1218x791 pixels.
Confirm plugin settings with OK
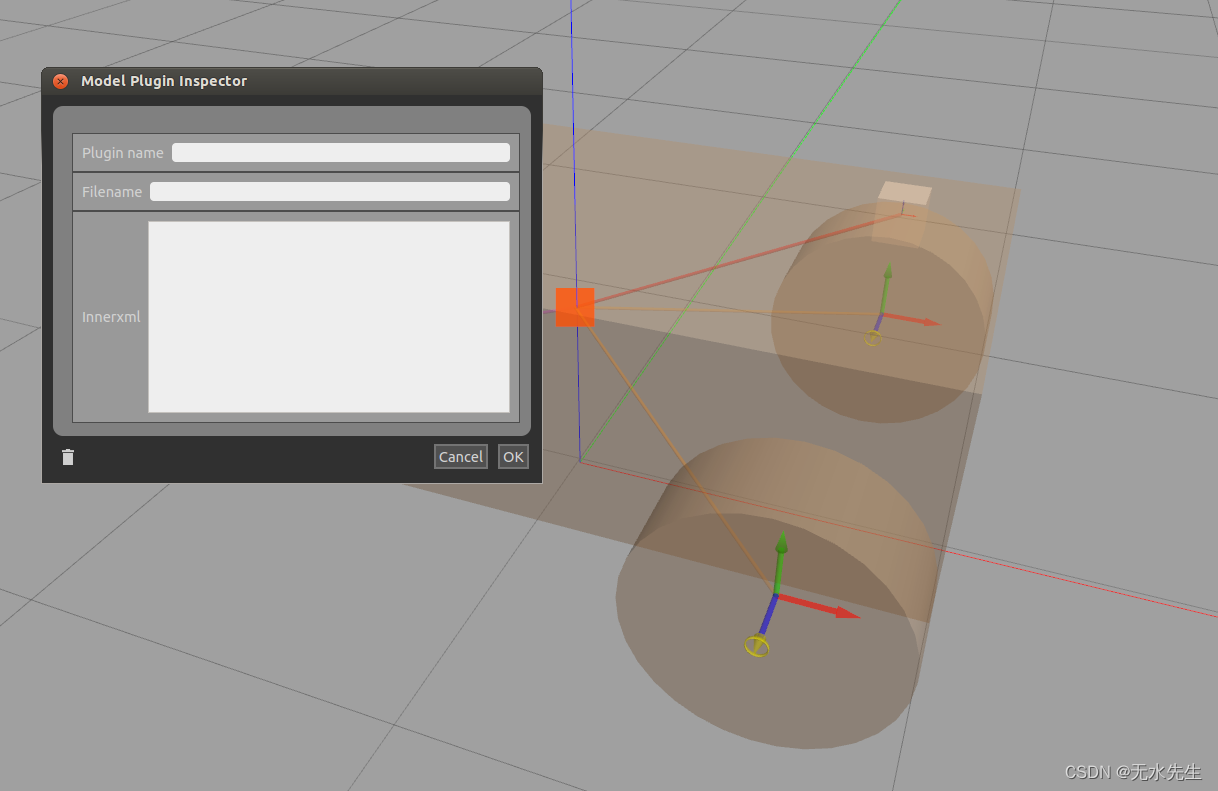pyautogui.click(x=513, y=457)
